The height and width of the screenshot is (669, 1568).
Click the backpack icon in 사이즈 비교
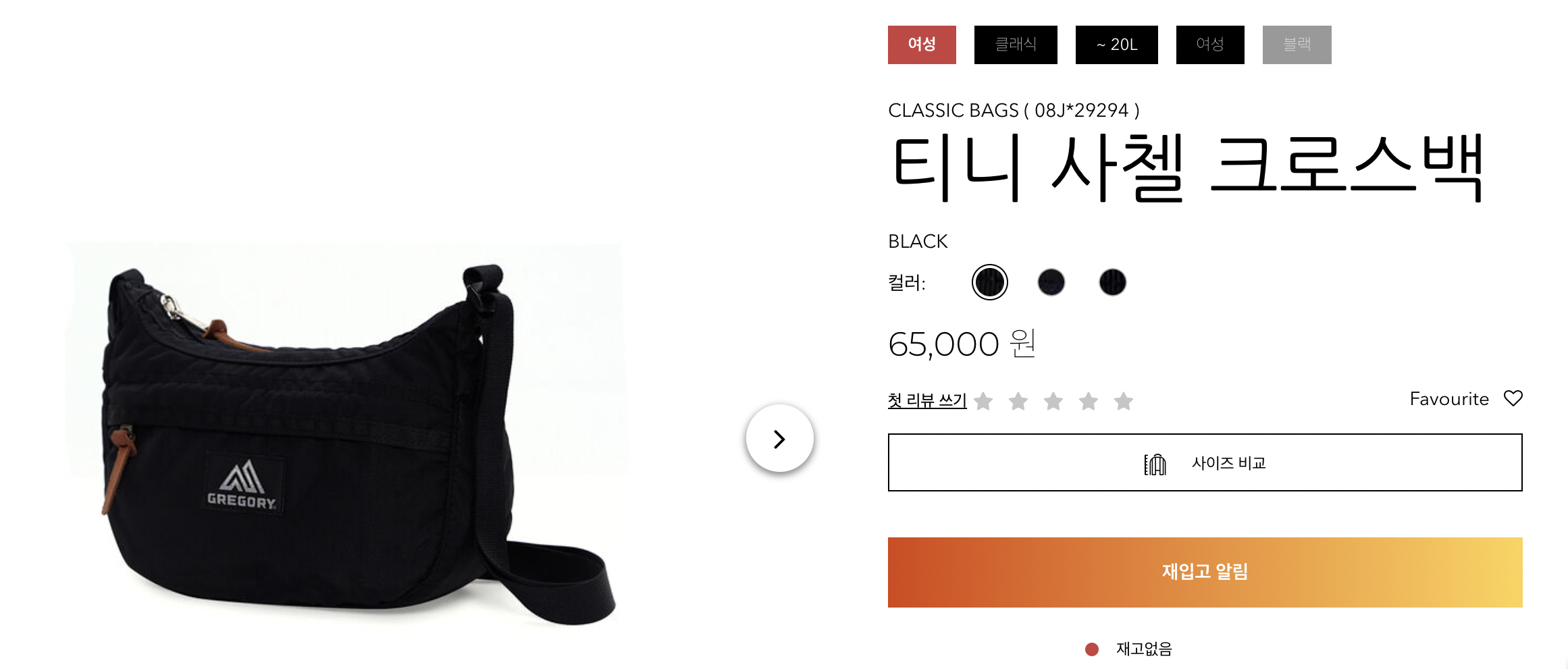1155,464
